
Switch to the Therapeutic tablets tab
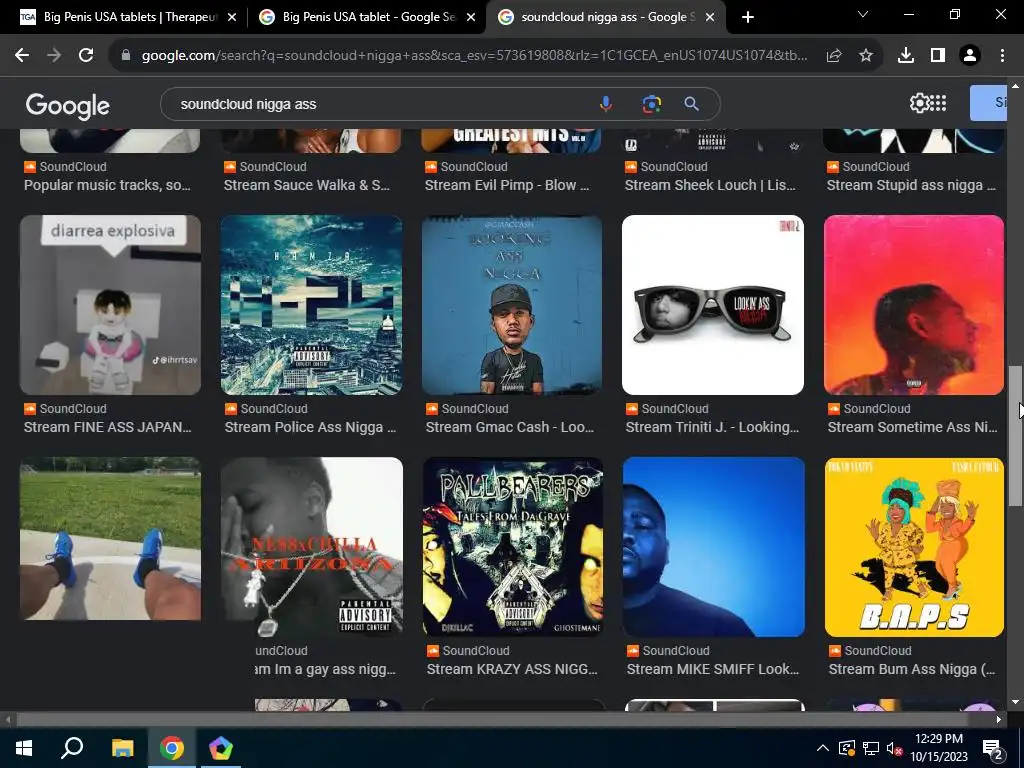coord(127,17)
